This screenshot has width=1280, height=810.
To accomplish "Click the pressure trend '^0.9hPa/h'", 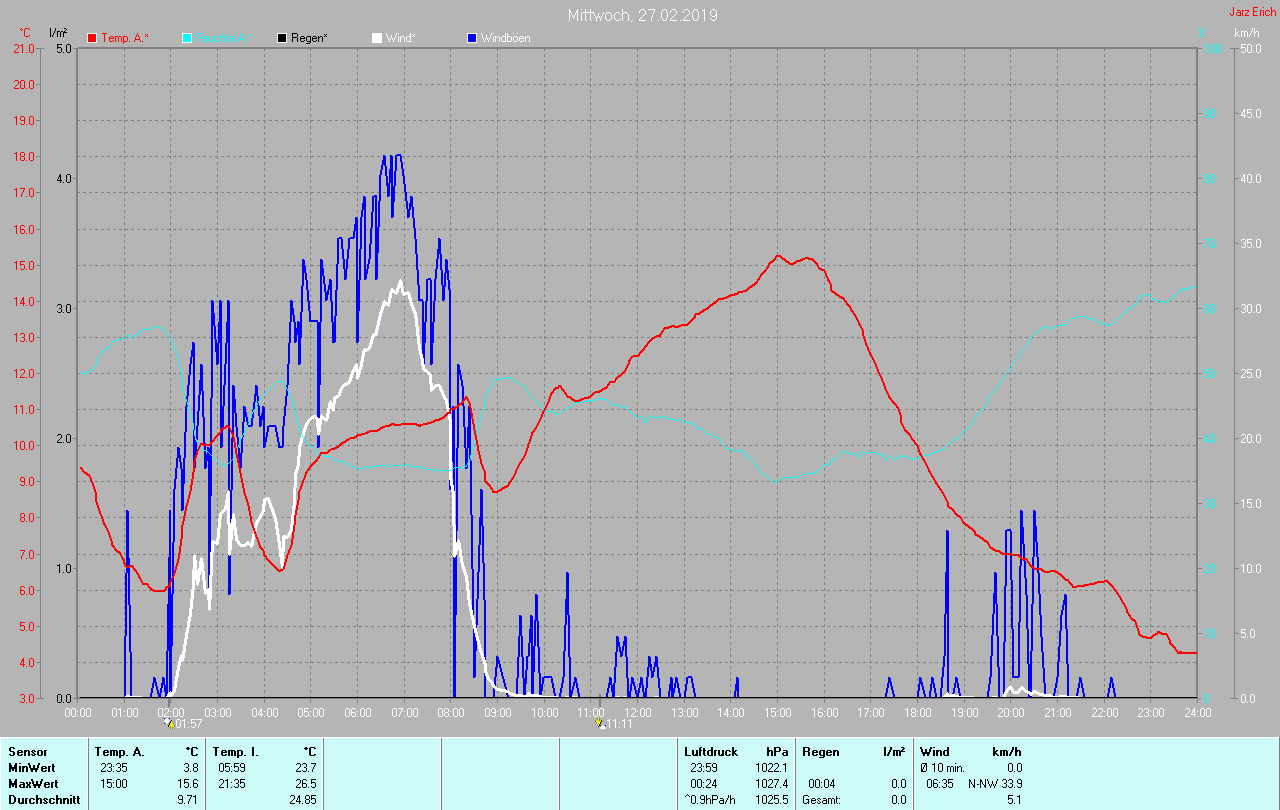I will 711,800.
